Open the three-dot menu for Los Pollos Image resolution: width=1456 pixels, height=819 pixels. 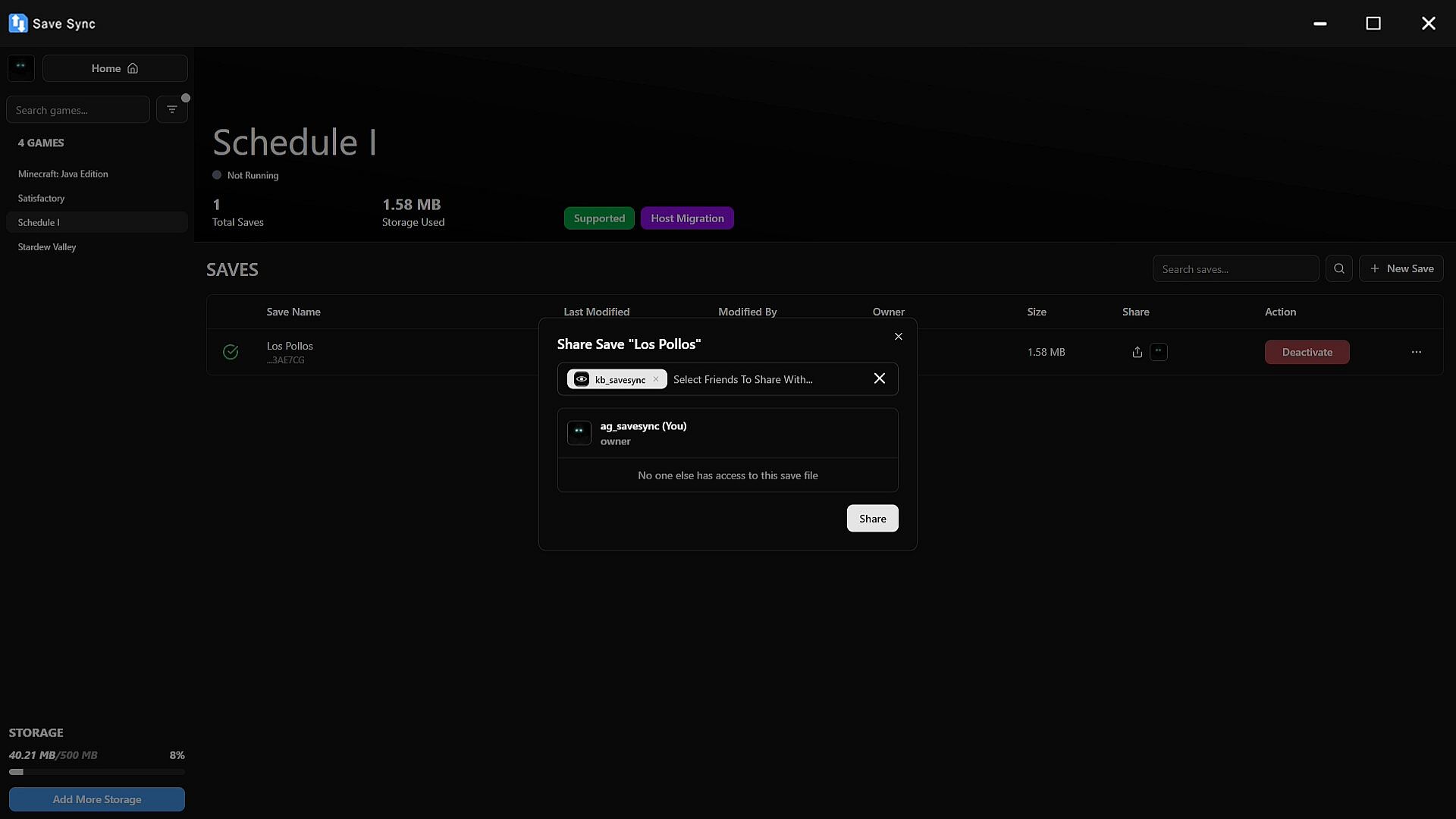(x=1416, y=352)
